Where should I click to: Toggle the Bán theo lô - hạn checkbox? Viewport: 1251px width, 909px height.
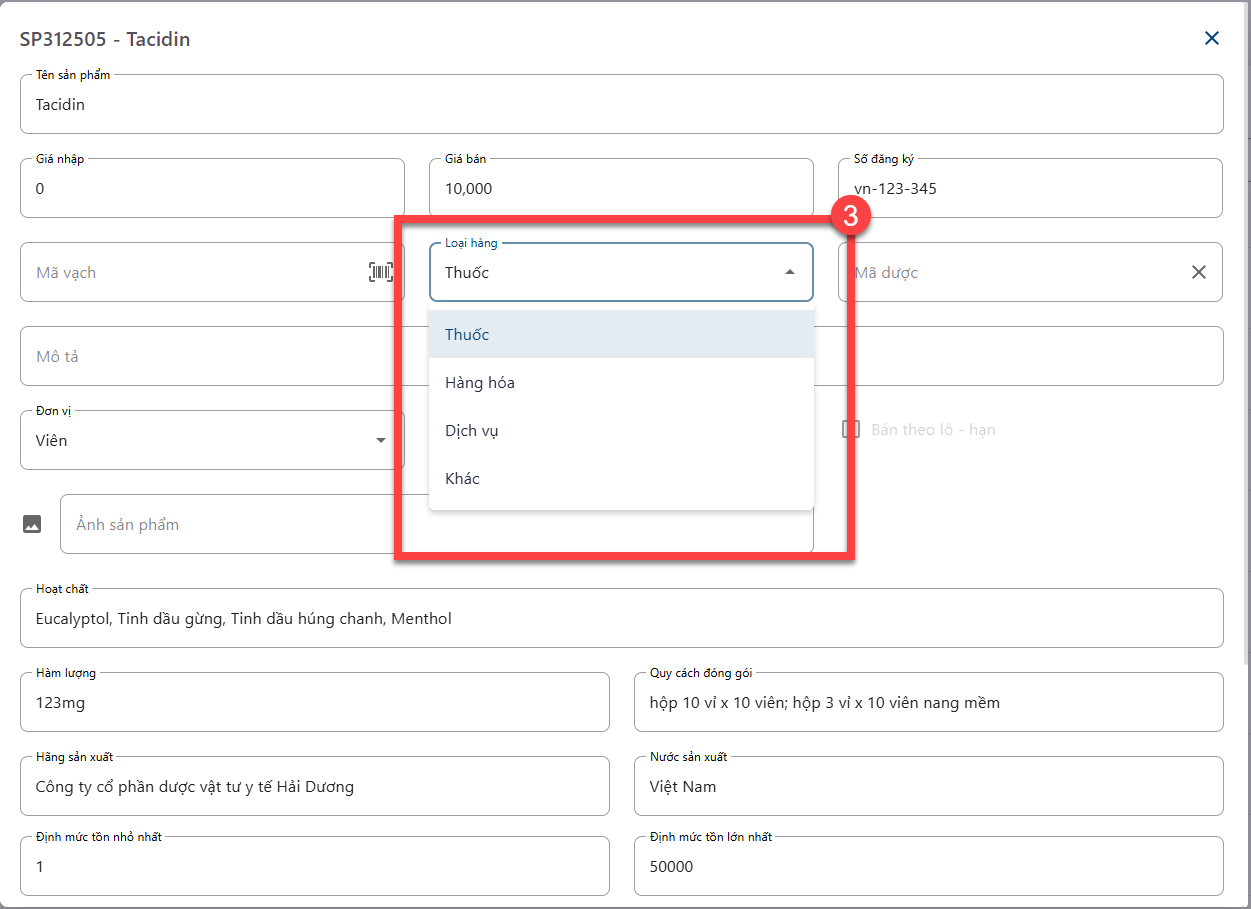[851, 429]
